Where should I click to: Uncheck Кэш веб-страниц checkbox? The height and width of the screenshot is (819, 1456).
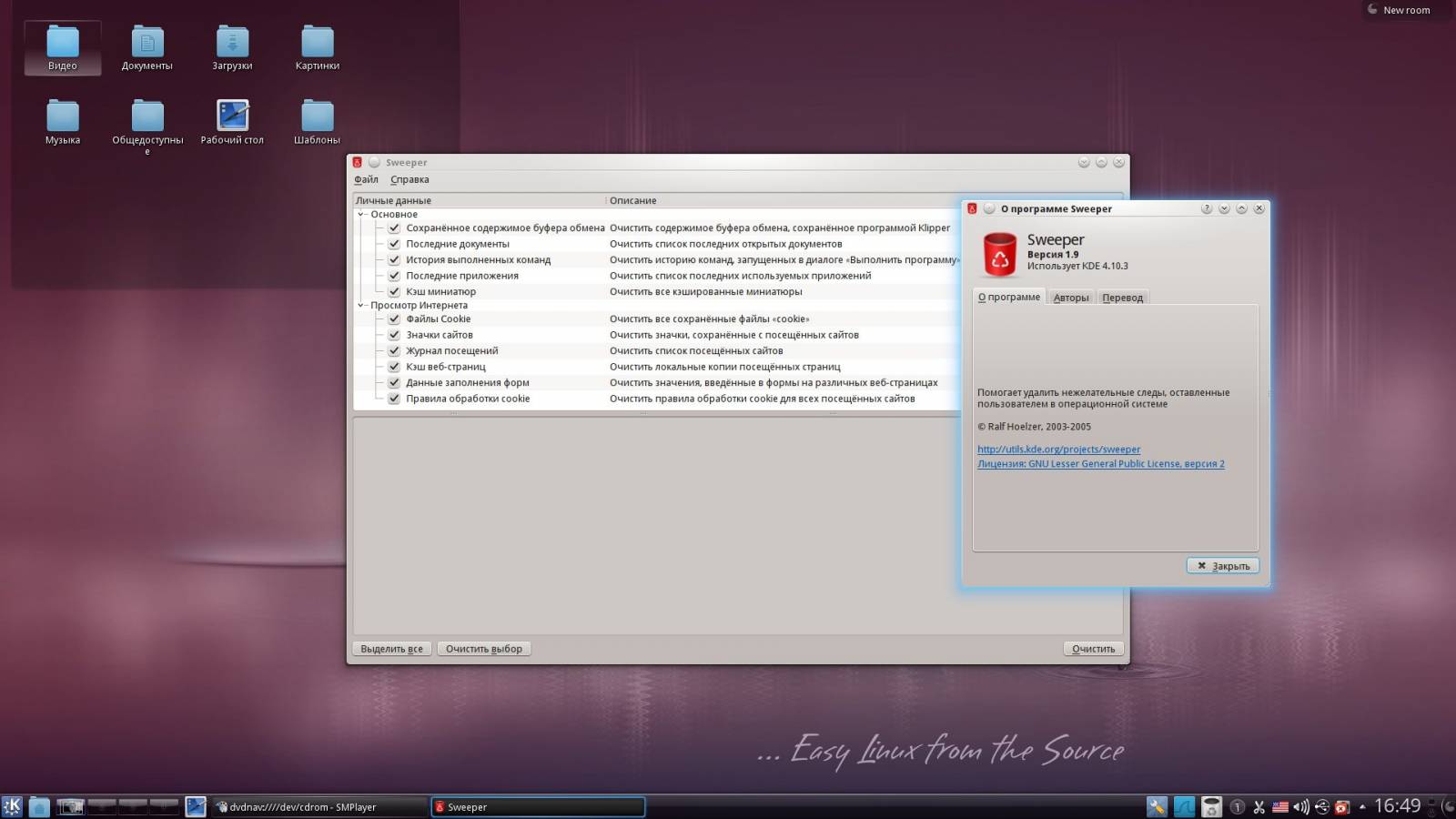click(394, 367)
